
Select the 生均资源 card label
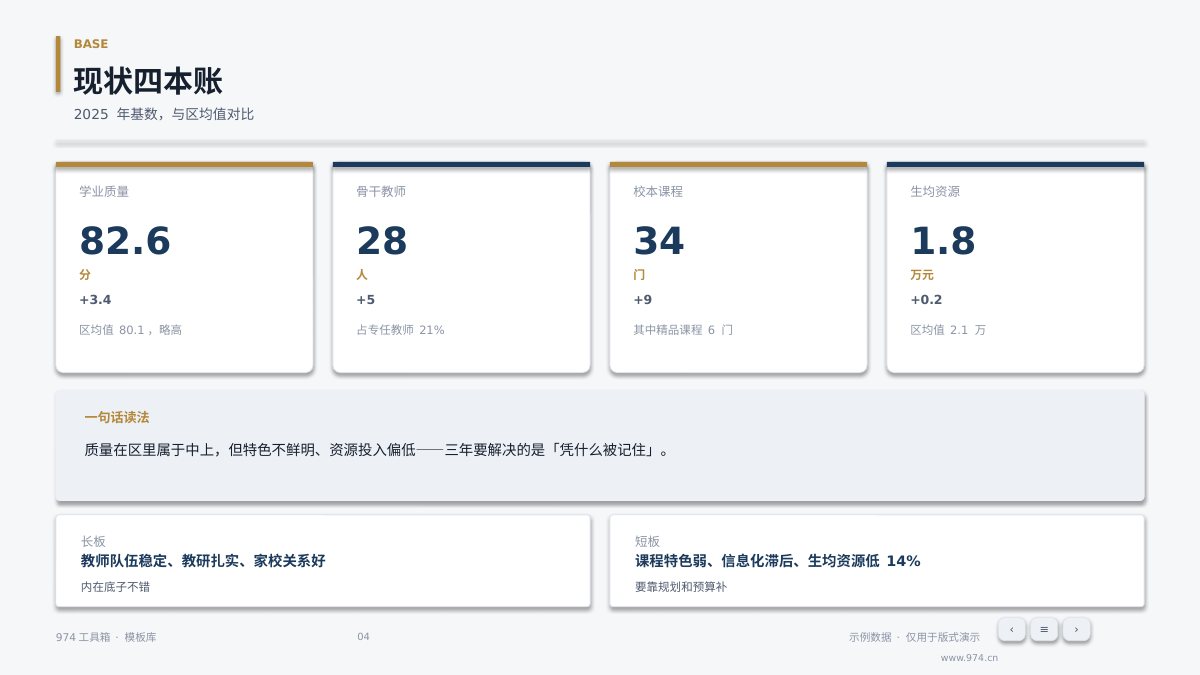tap(935, 191)
